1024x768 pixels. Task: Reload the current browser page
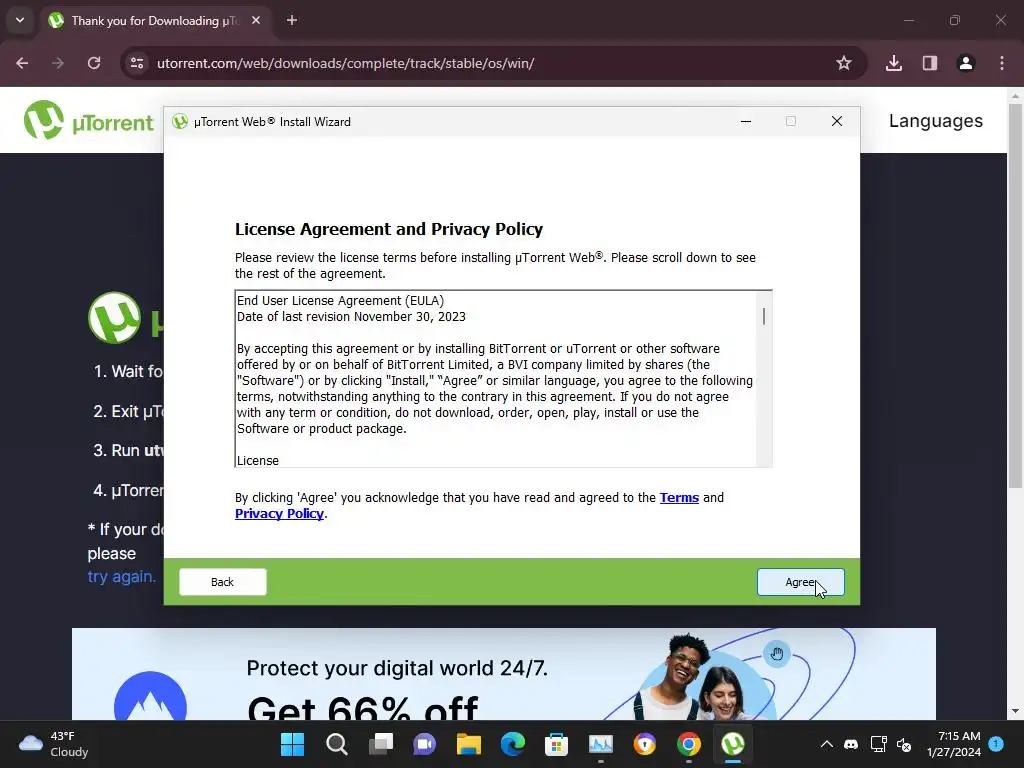pyautogui.click(x=94, y=63)
